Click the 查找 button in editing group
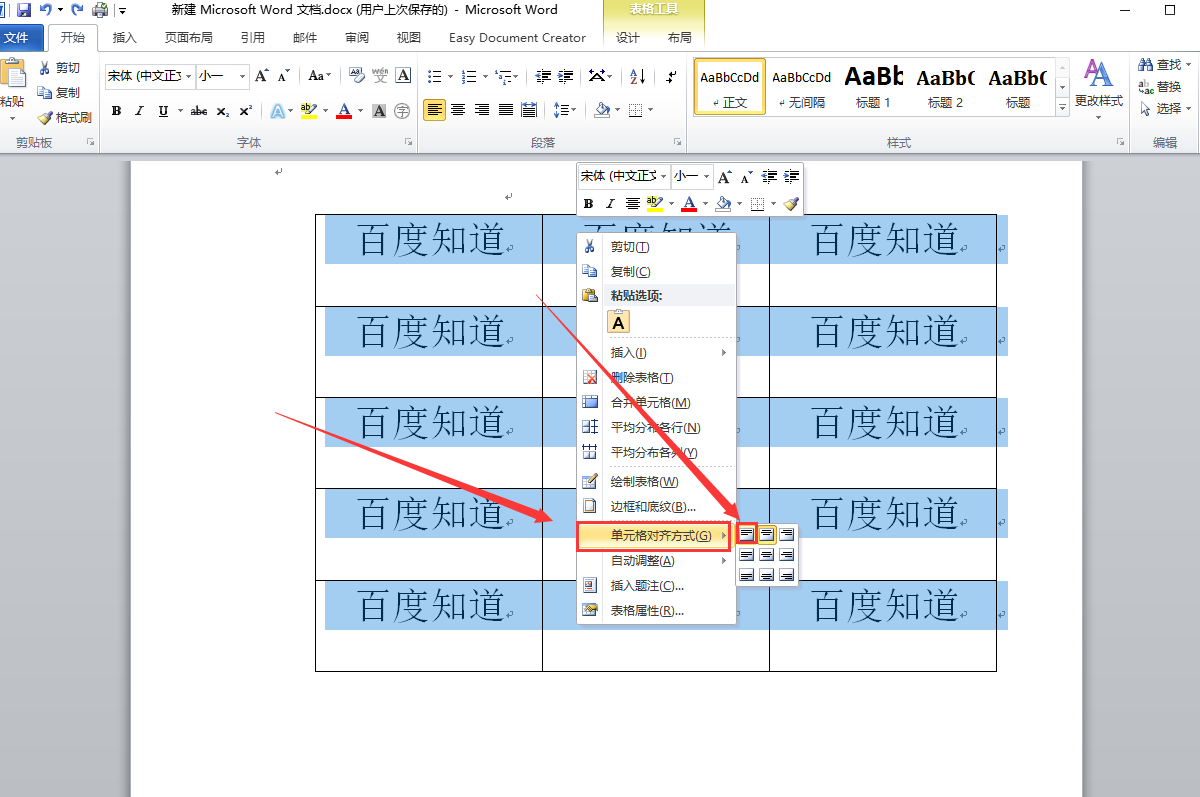This screenshot has width=1200, height=797. [x=1163, y=65]
